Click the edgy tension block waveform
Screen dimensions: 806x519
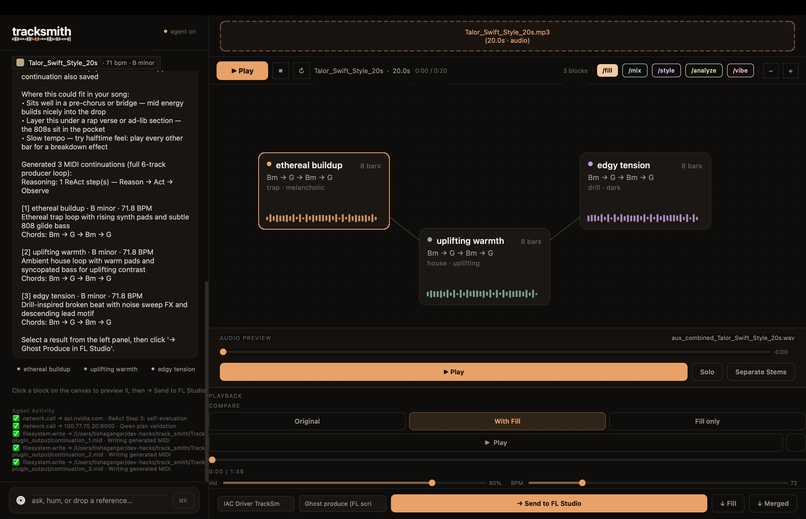(x=643, y=218)
